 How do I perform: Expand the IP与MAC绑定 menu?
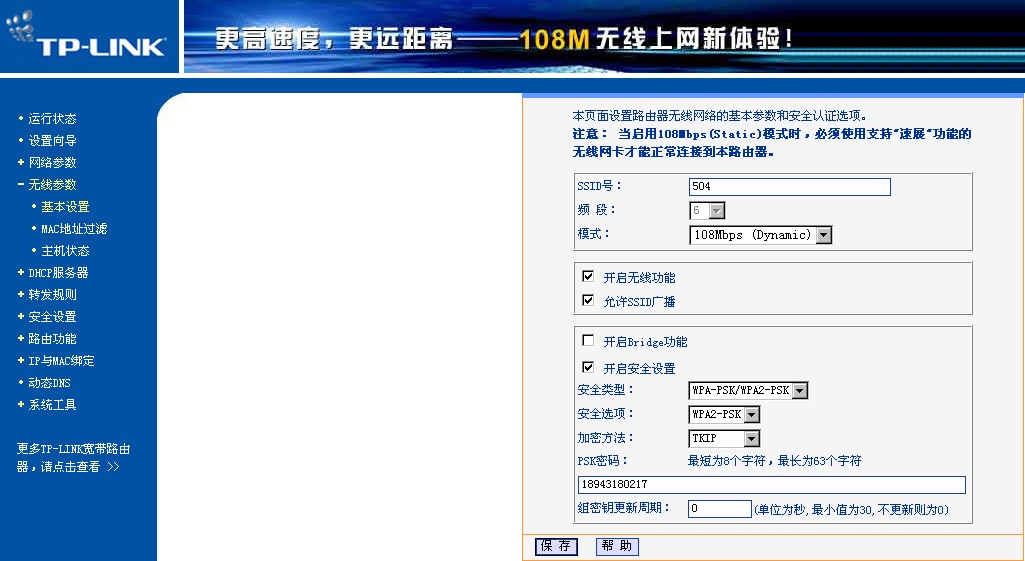(61, 361)
